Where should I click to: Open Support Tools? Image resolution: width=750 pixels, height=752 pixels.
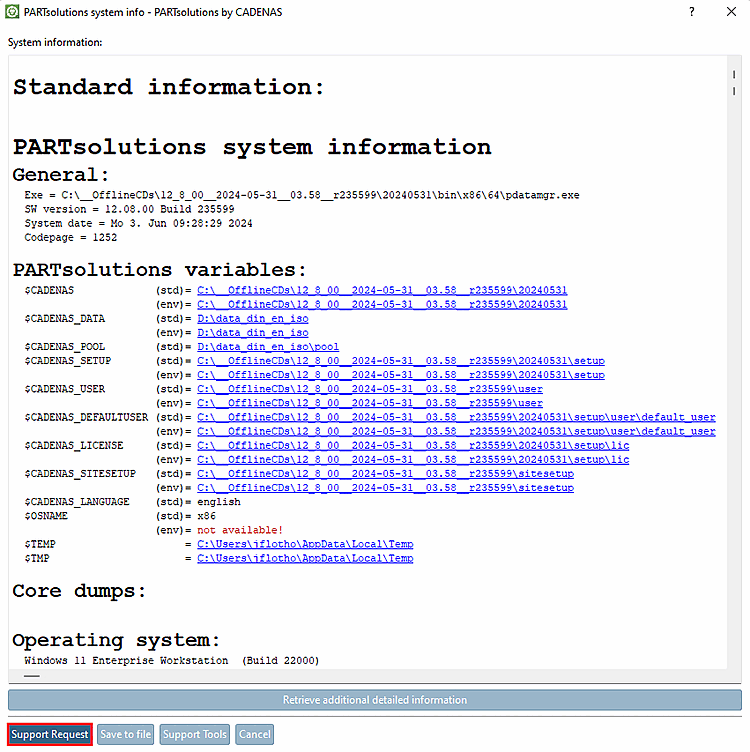click(x=195, y=734)
